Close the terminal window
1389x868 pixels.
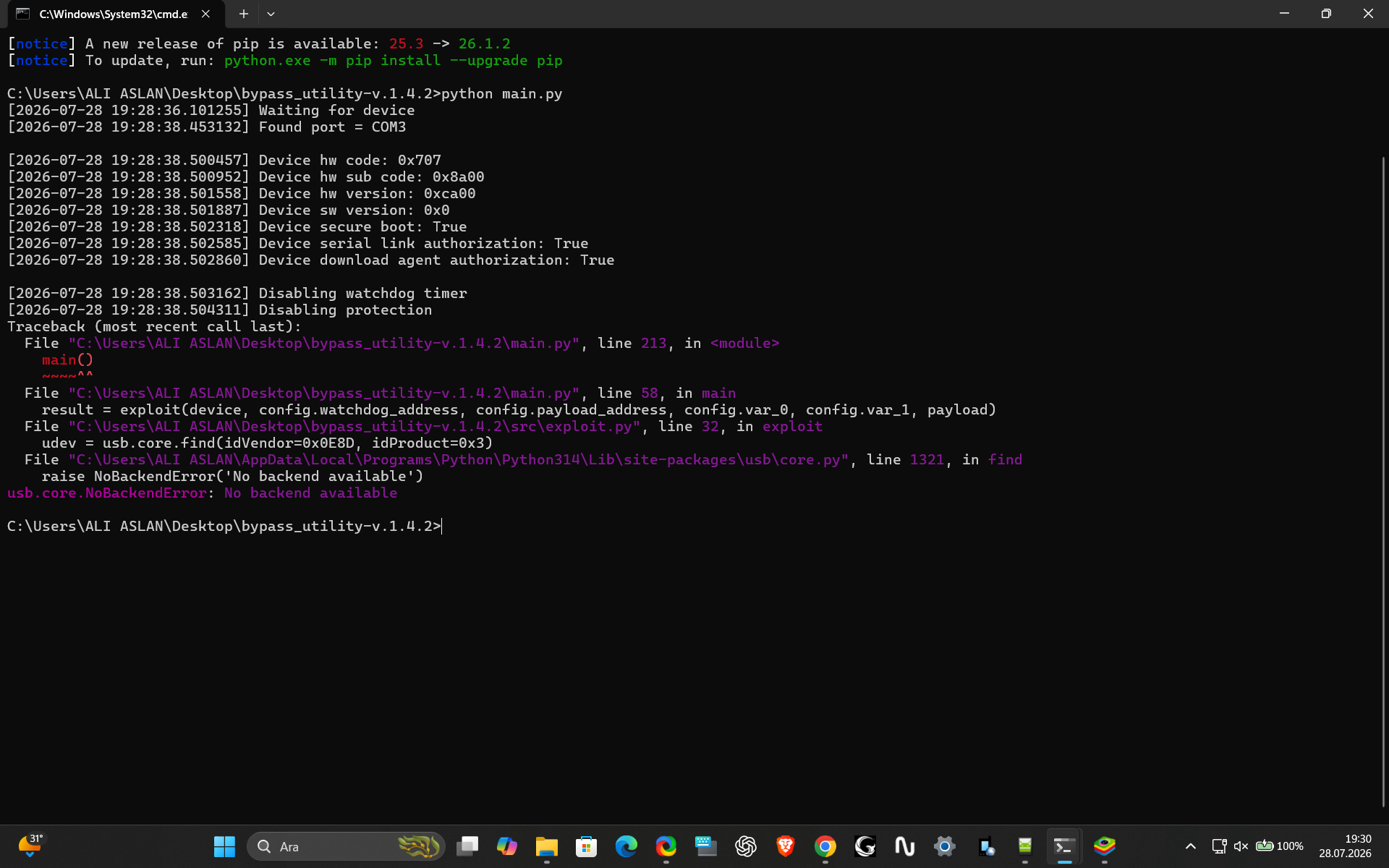[1368, 14]
